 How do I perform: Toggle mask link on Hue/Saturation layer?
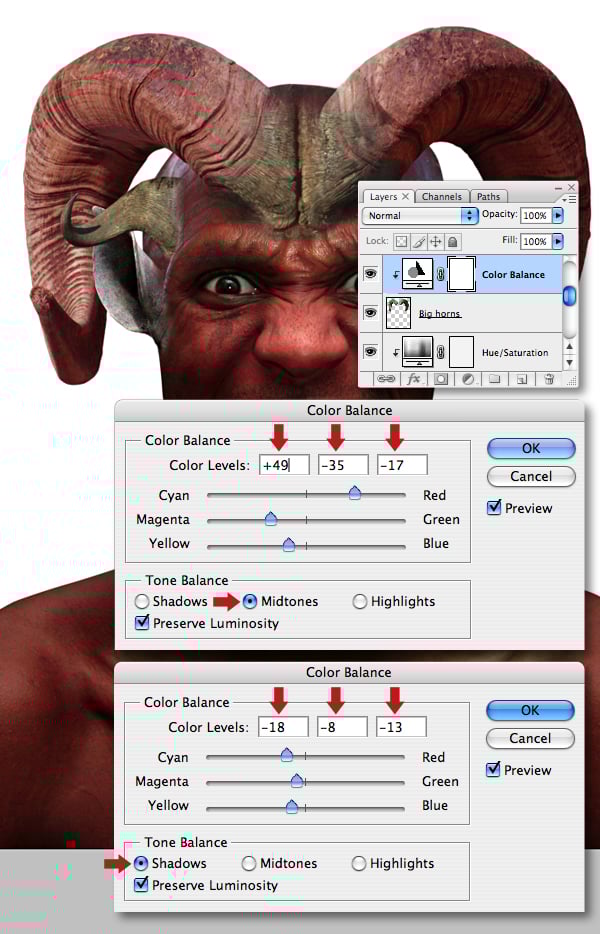[440, 352]
